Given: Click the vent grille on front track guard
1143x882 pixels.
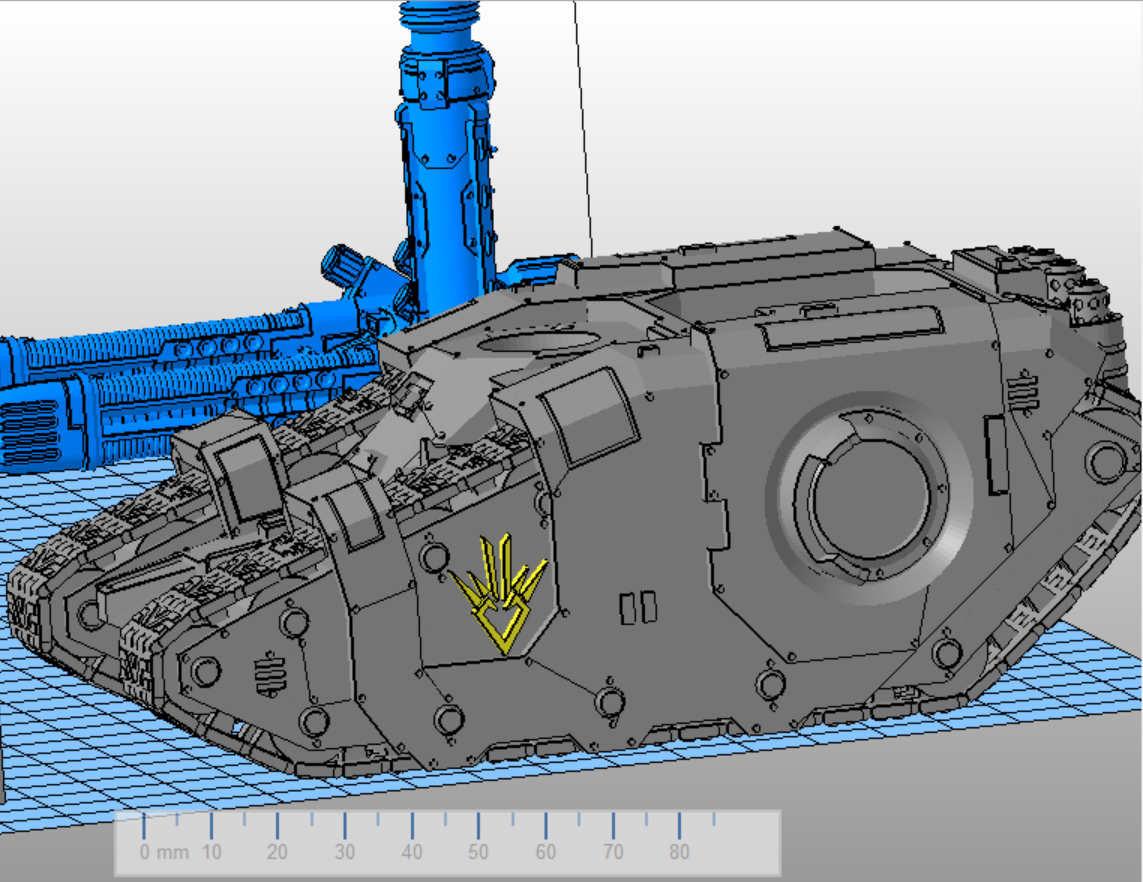Looking at the screenshot, I should 269,675.
